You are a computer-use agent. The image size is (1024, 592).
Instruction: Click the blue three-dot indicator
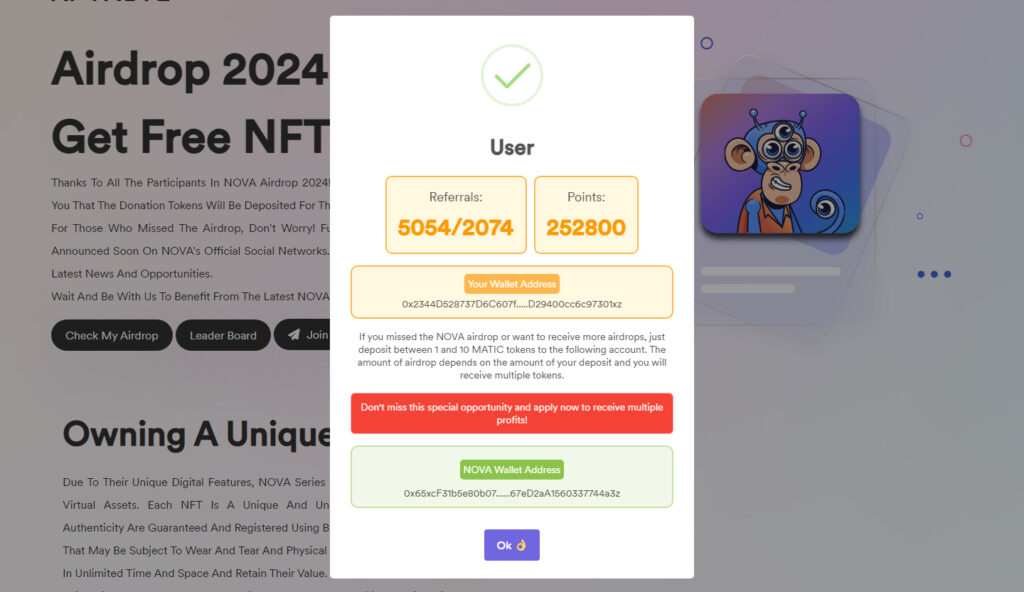pos(933,274)
